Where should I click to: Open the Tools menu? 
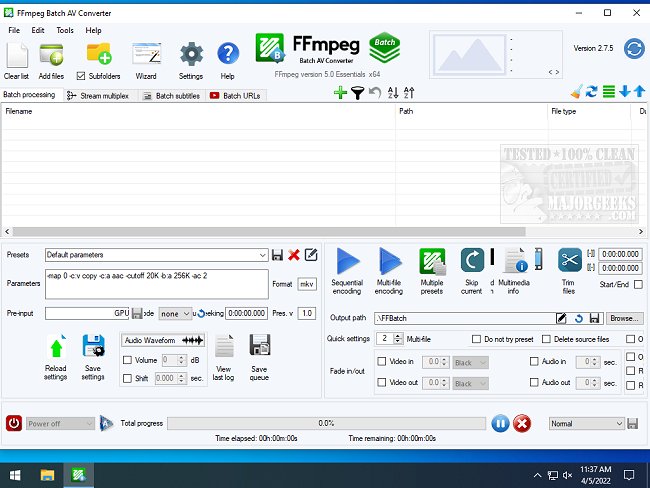coord(65,31)
